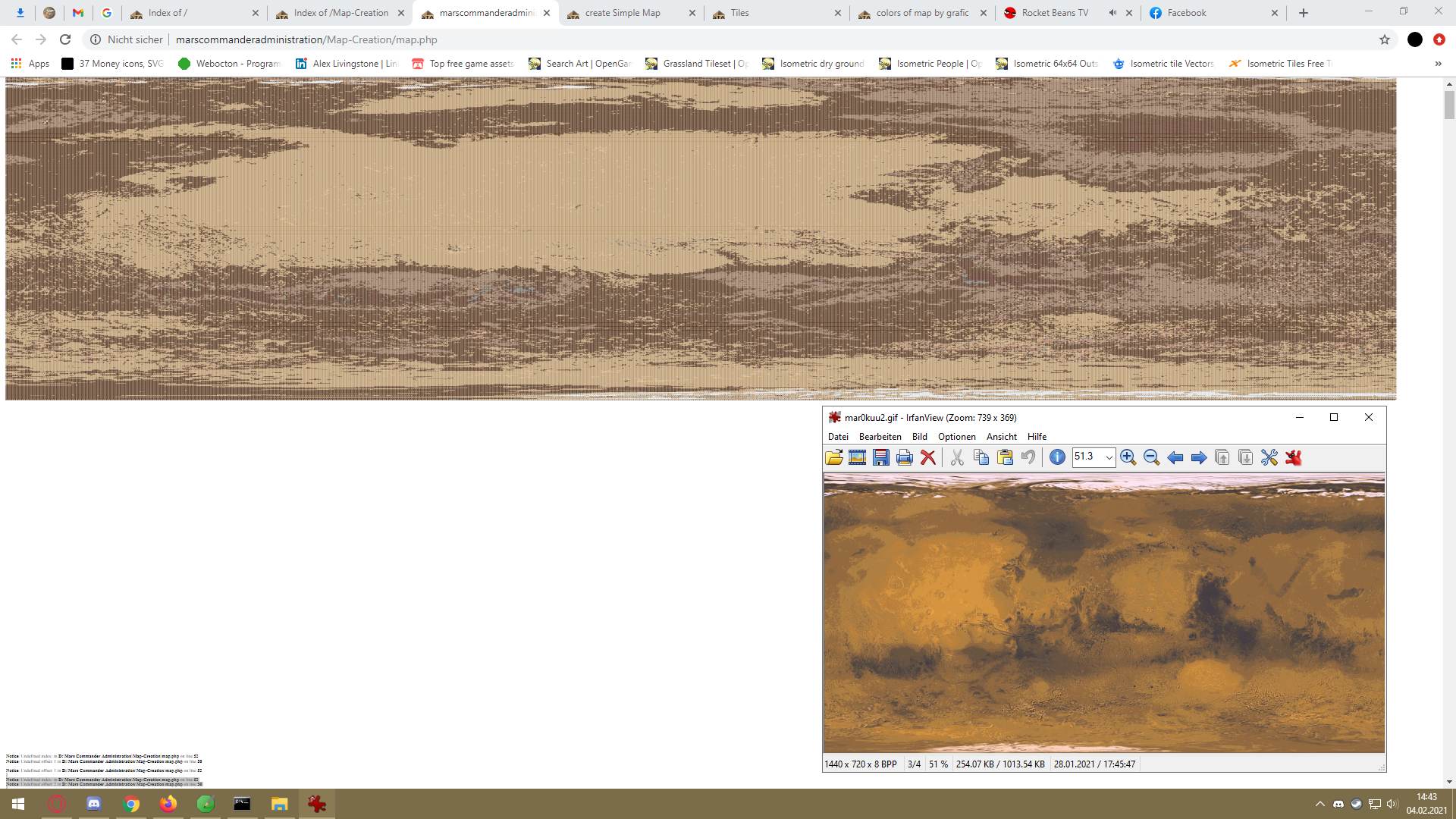
Task: Click the browser address bar URL
Action: coord(306,39)
